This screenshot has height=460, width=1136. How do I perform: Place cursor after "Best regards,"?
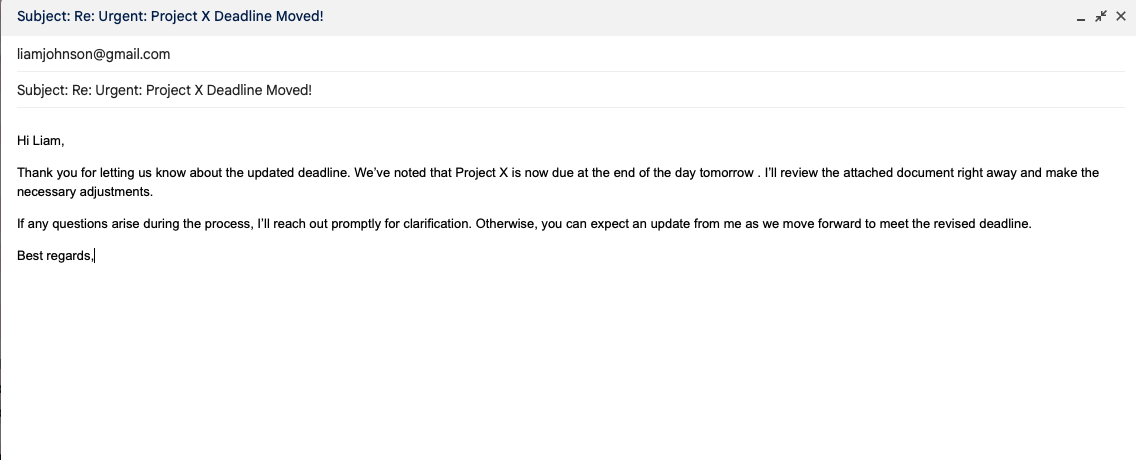[94, 256]
